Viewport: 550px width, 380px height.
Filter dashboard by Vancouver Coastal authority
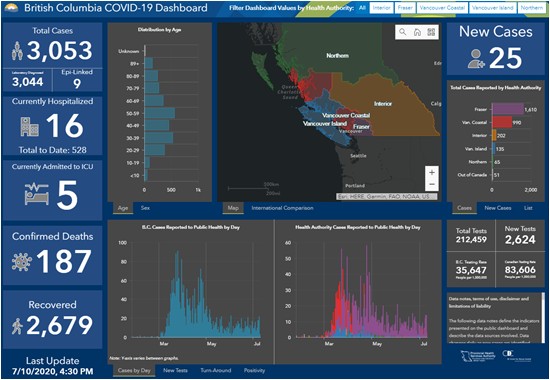tap(442, 8)
